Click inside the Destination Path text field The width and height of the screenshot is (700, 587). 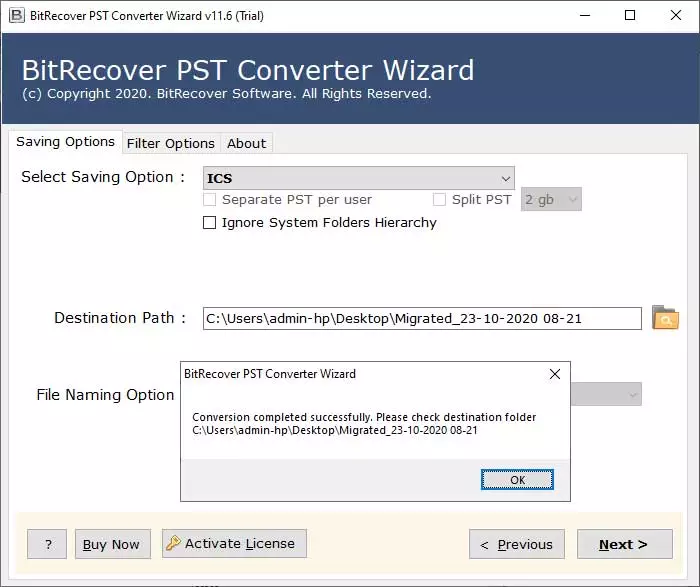[420, 319]
